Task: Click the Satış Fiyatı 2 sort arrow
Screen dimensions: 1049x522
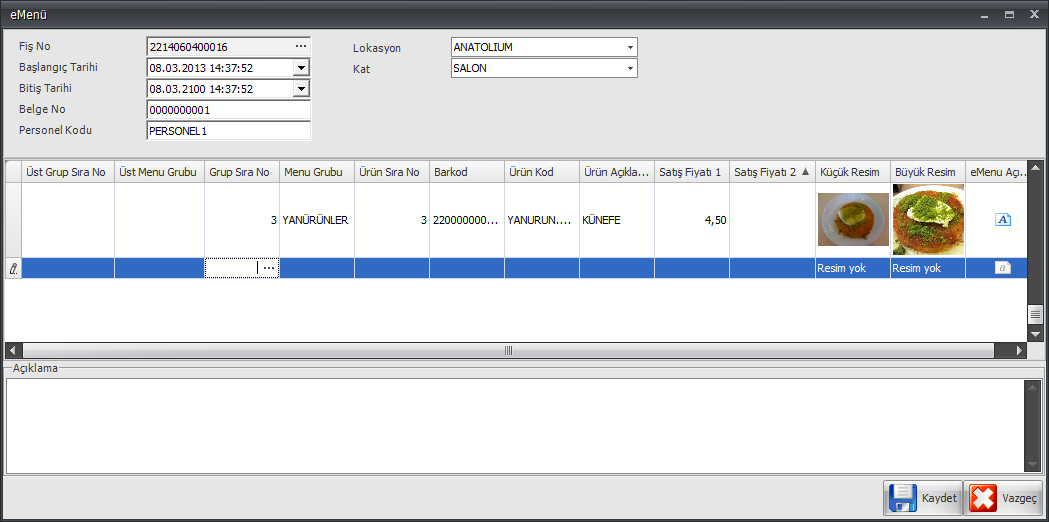Action: (805, 172)
